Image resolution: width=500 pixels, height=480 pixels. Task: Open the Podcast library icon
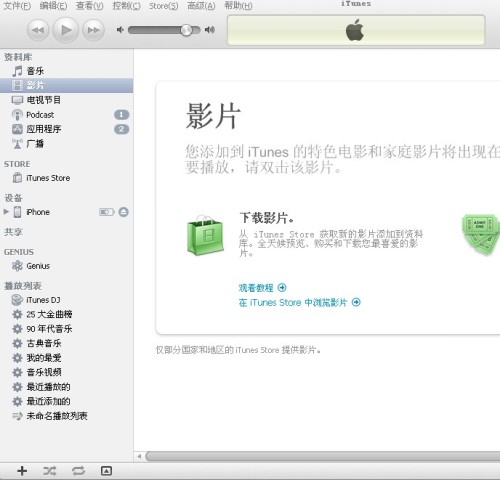tap(17, 115)
